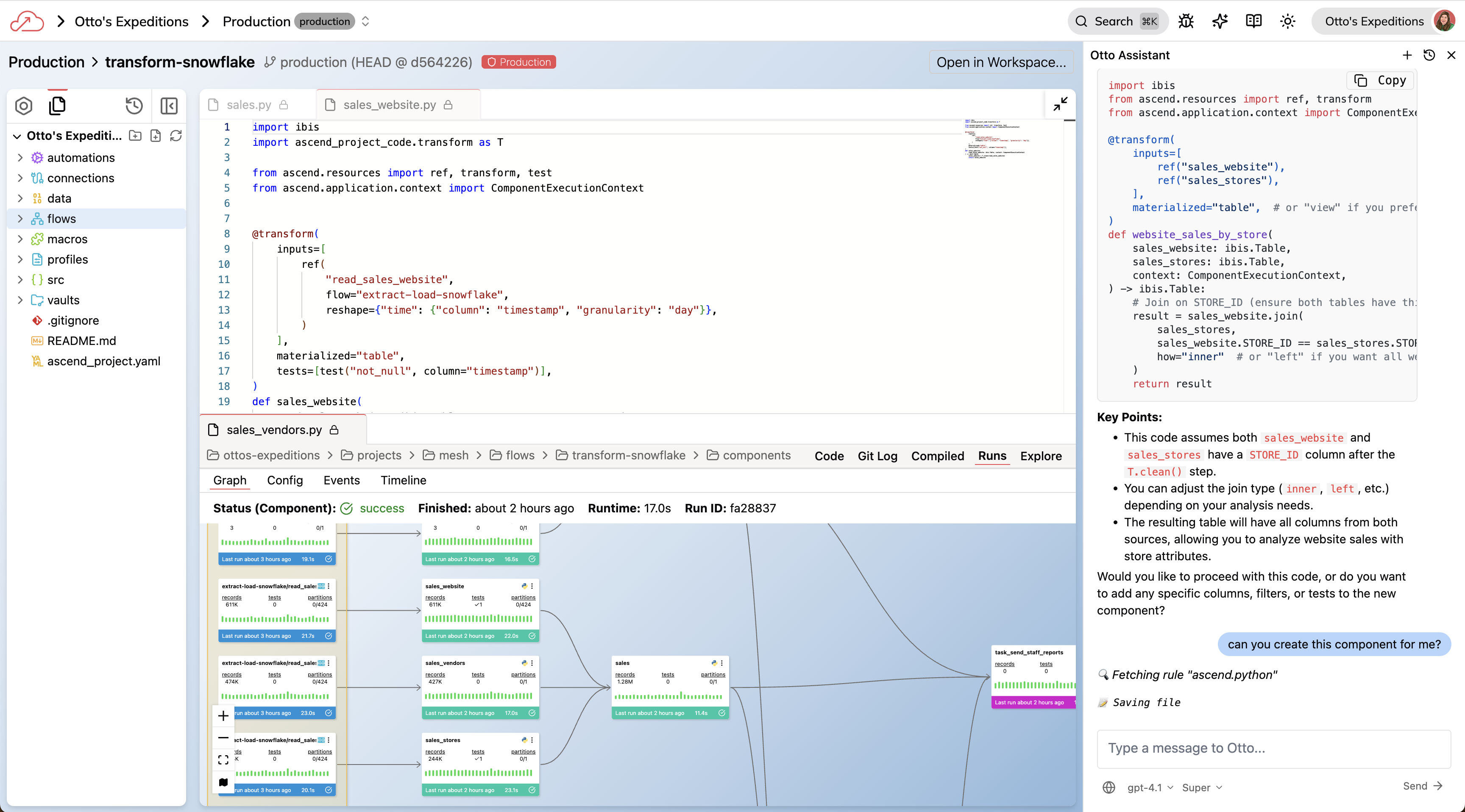Switch to the Timeline sub-tab

coord(403,481)
